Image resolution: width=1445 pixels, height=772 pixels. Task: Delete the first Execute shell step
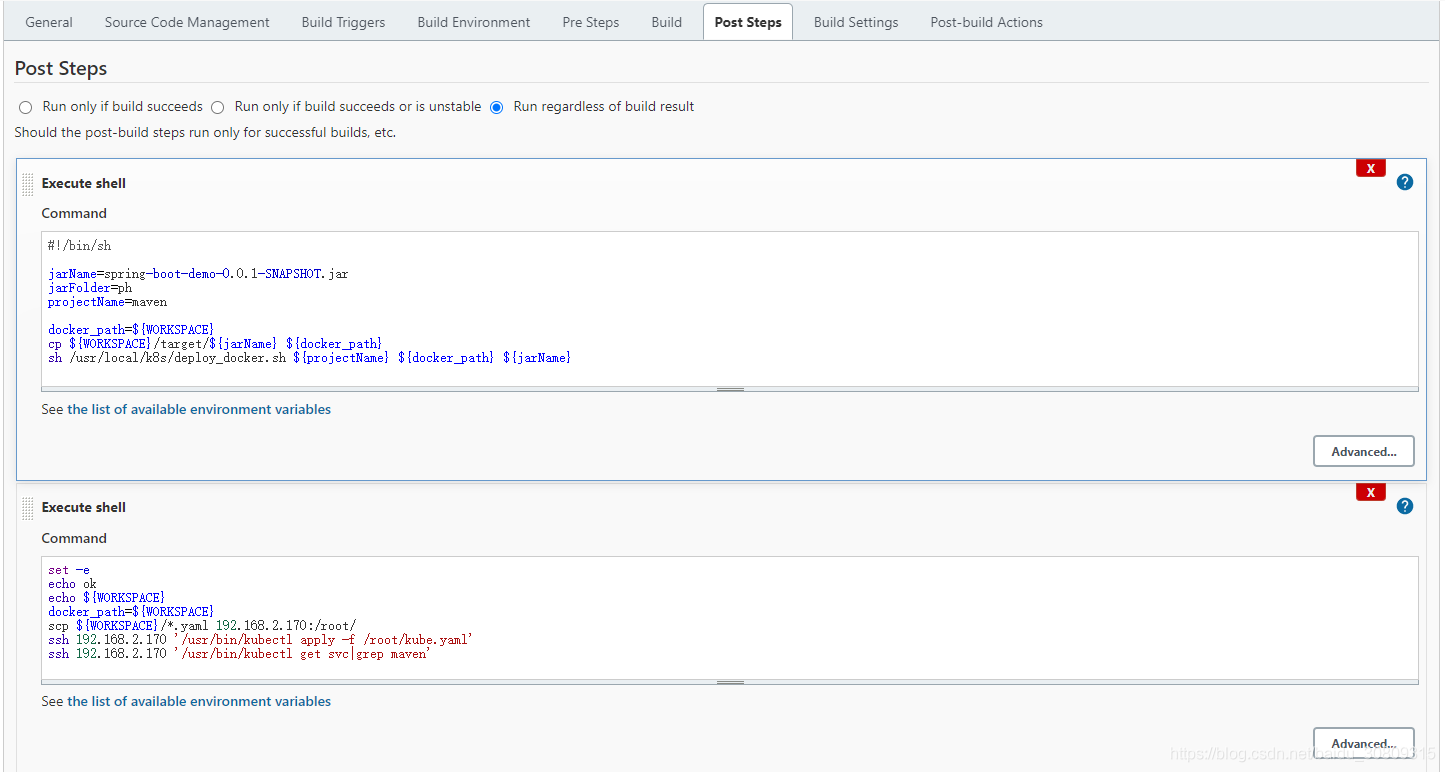pos(1370,167)
